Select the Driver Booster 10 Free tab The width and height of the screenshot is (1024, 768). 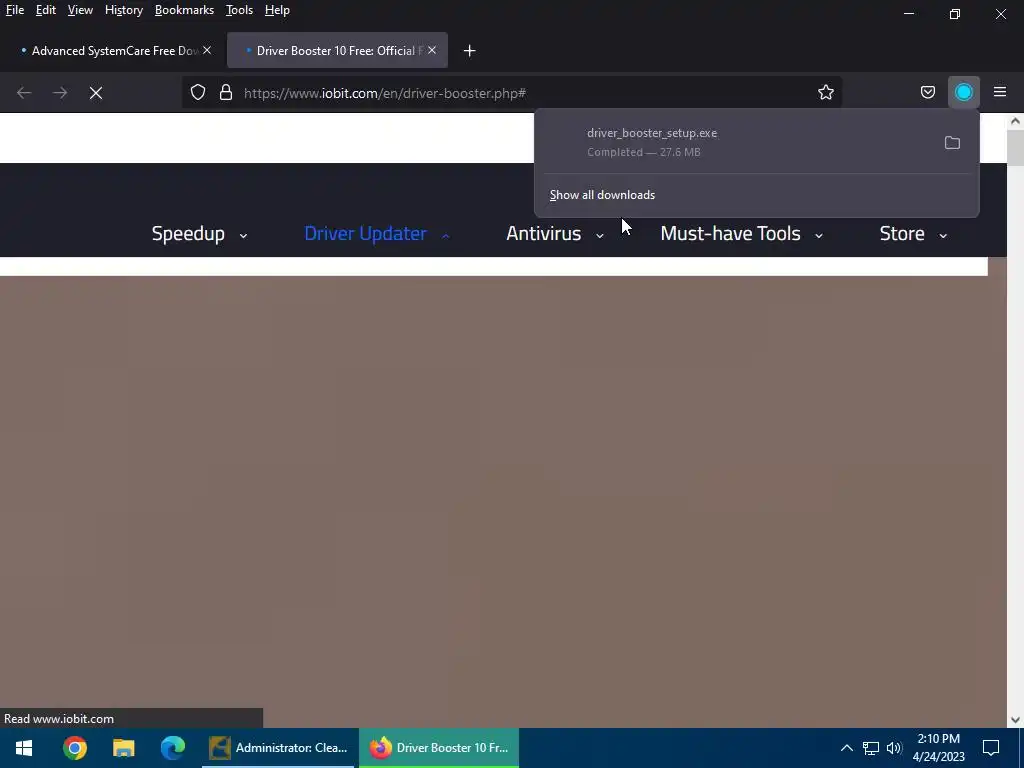[x=337, y=50]
